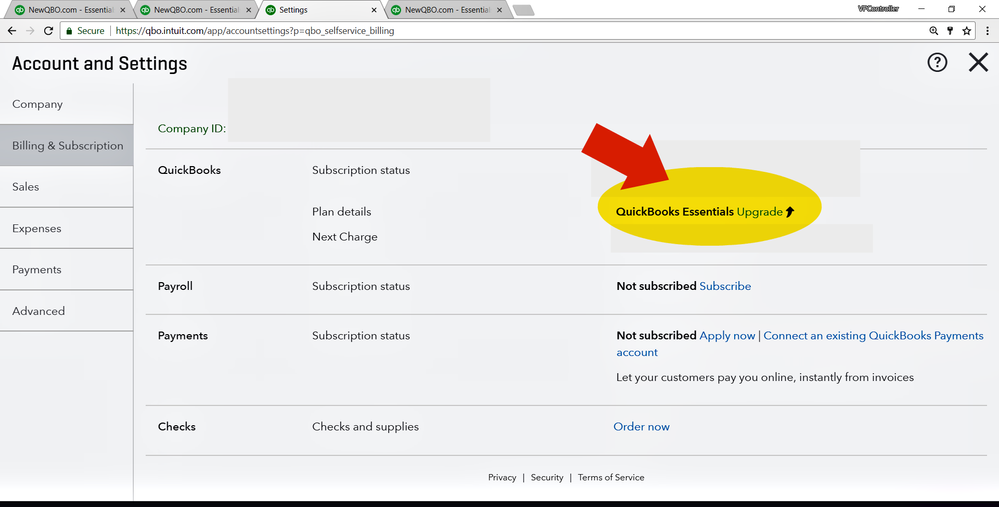
Task: Open the Privacy footer link
Action: coord(502,477)
